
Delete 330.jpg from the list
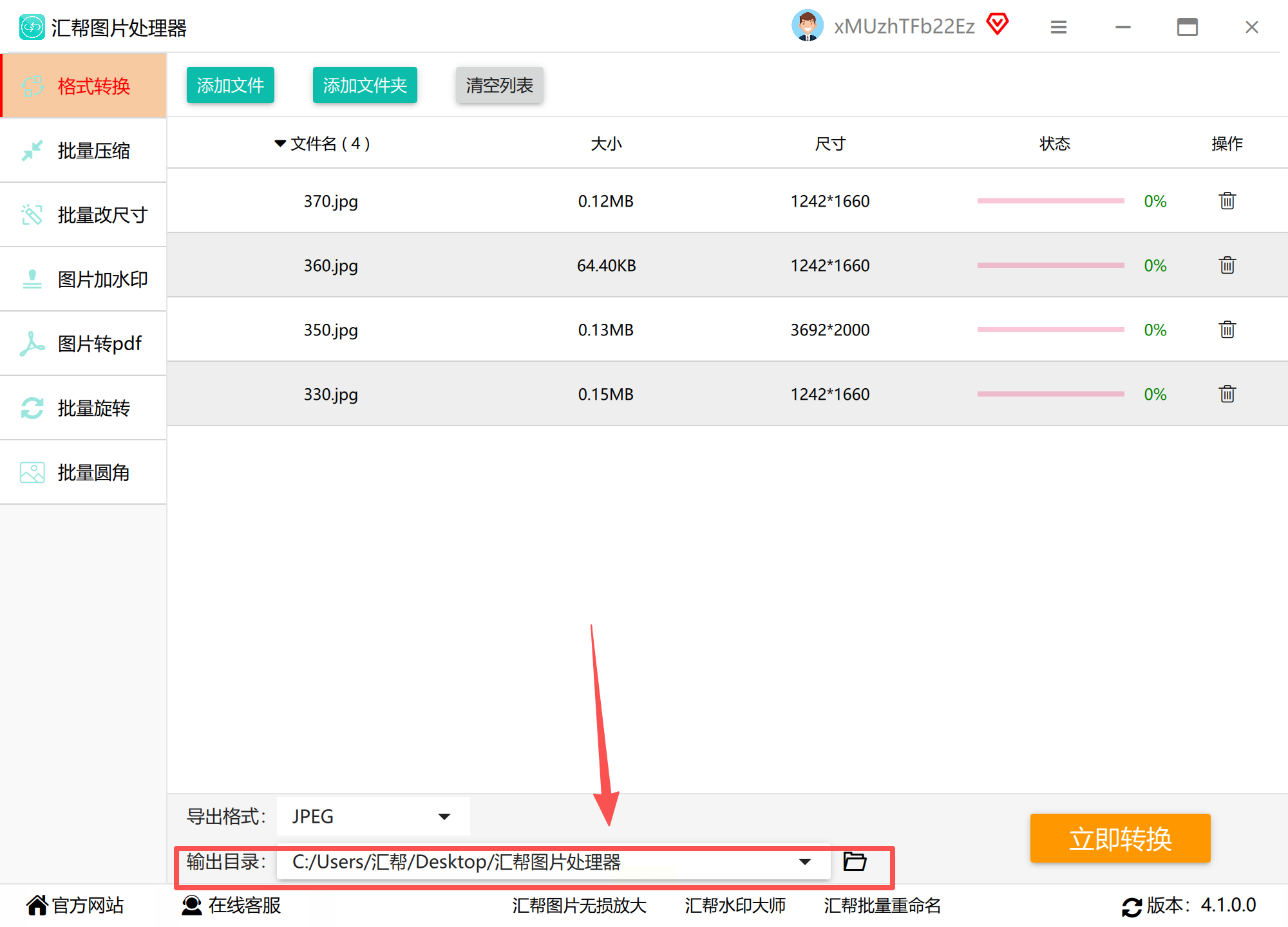(x=1227, y=394)
